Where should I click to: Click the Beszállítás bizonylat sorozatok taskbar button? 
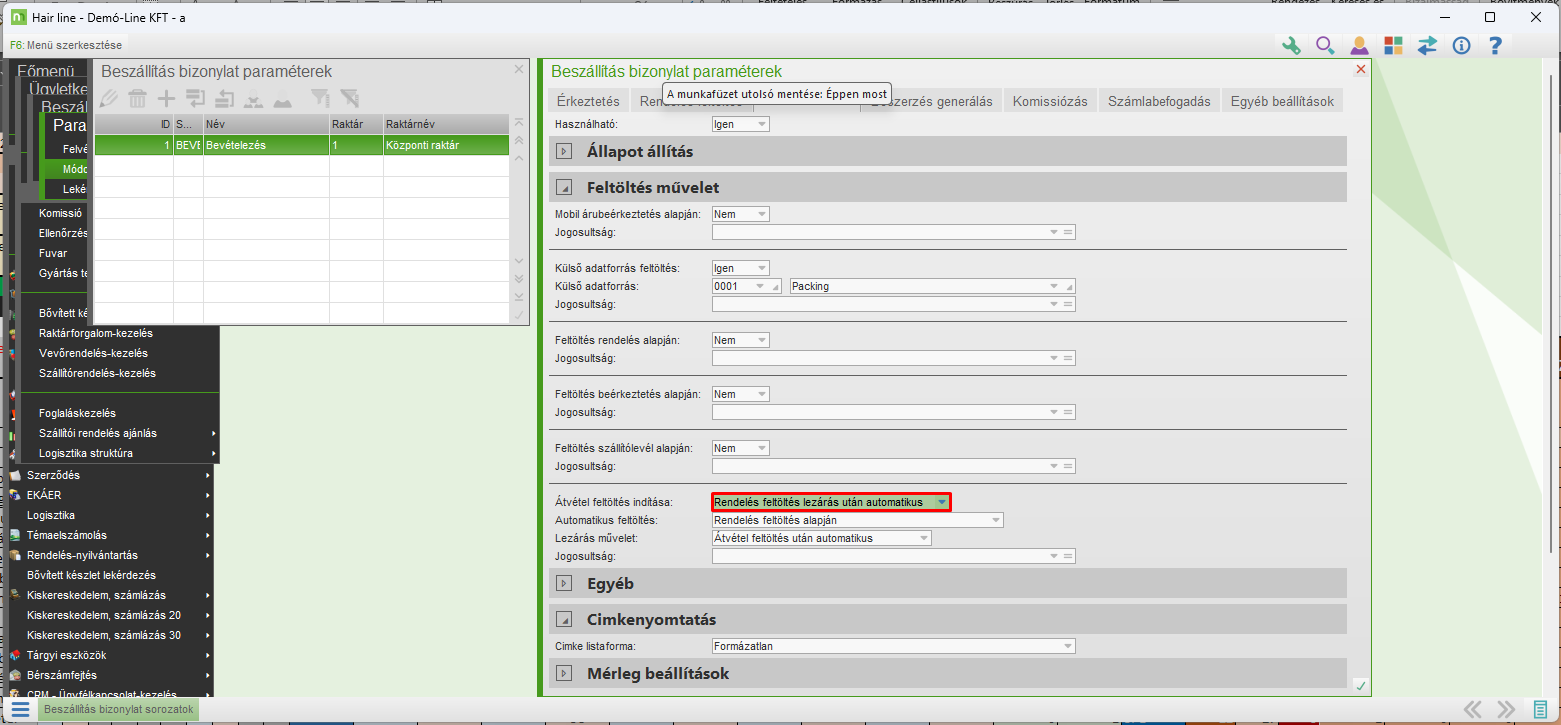pos(118,709)
